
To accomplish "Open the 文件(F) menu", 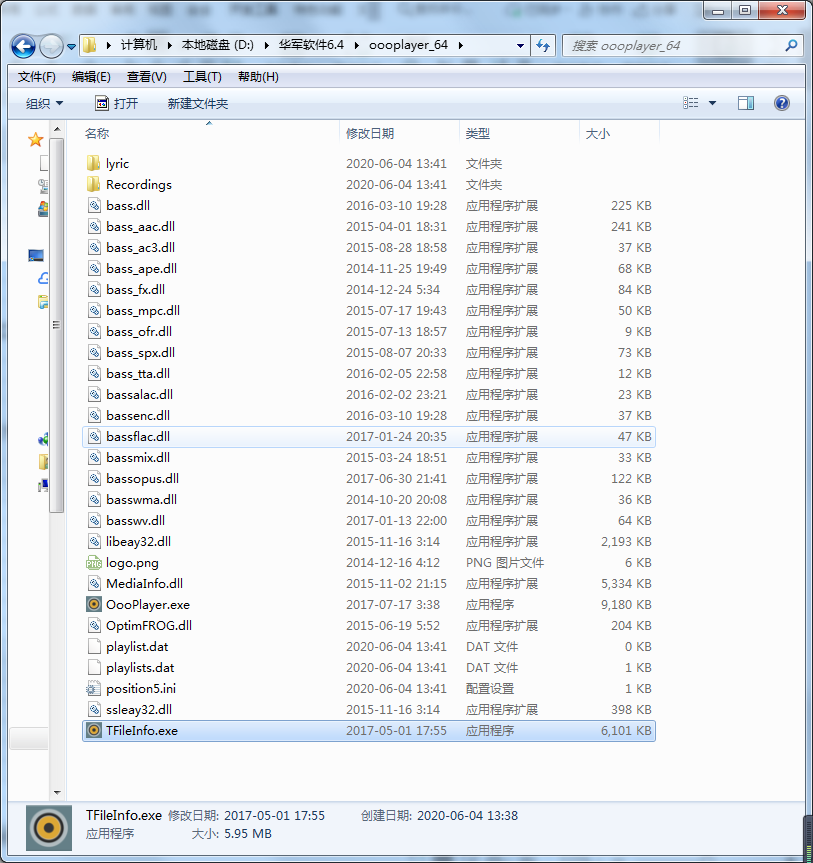I will tap(37, 77).
